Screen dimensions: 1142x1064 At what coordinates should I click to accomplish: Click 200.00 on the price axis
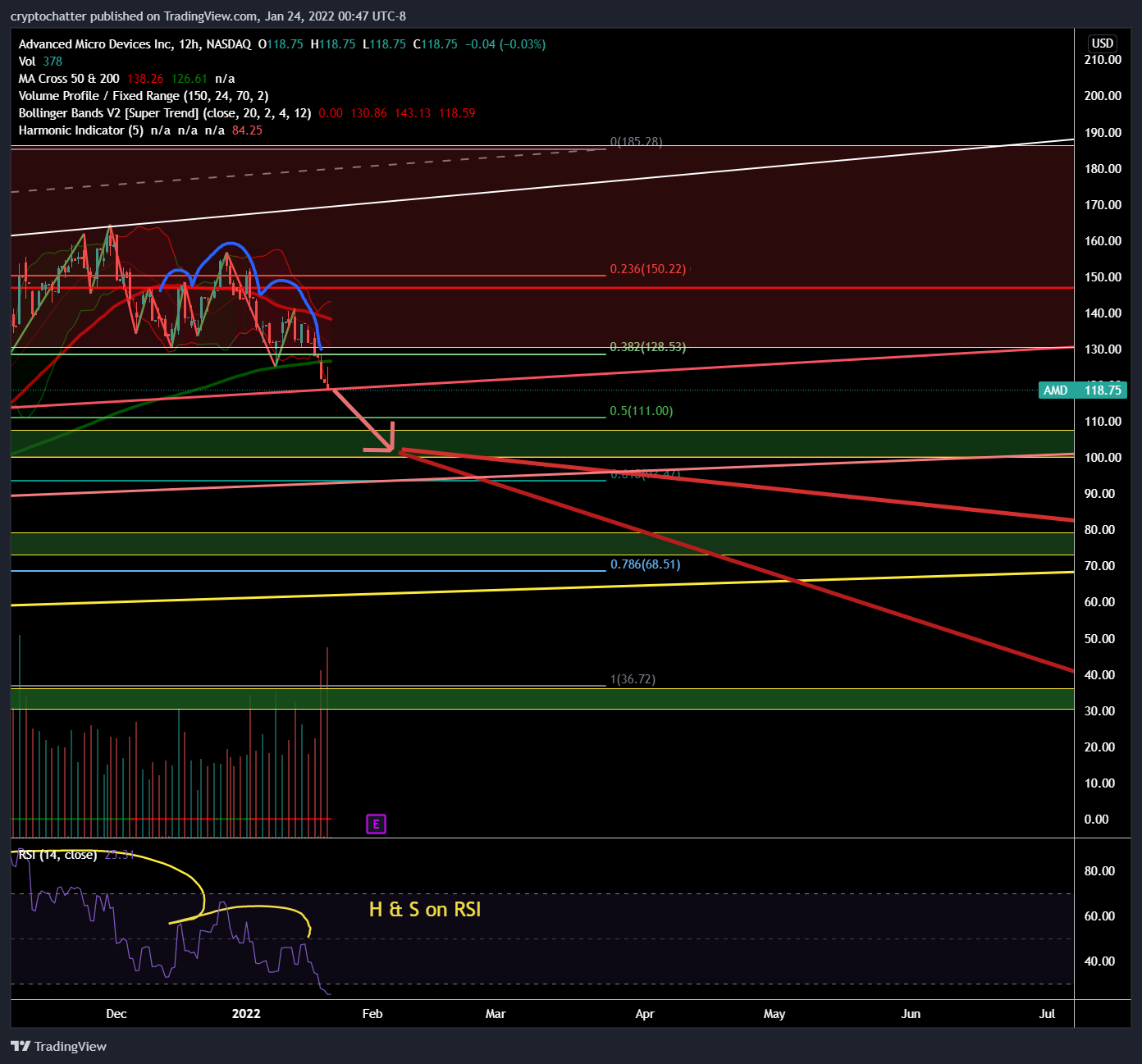(1103, 96)
